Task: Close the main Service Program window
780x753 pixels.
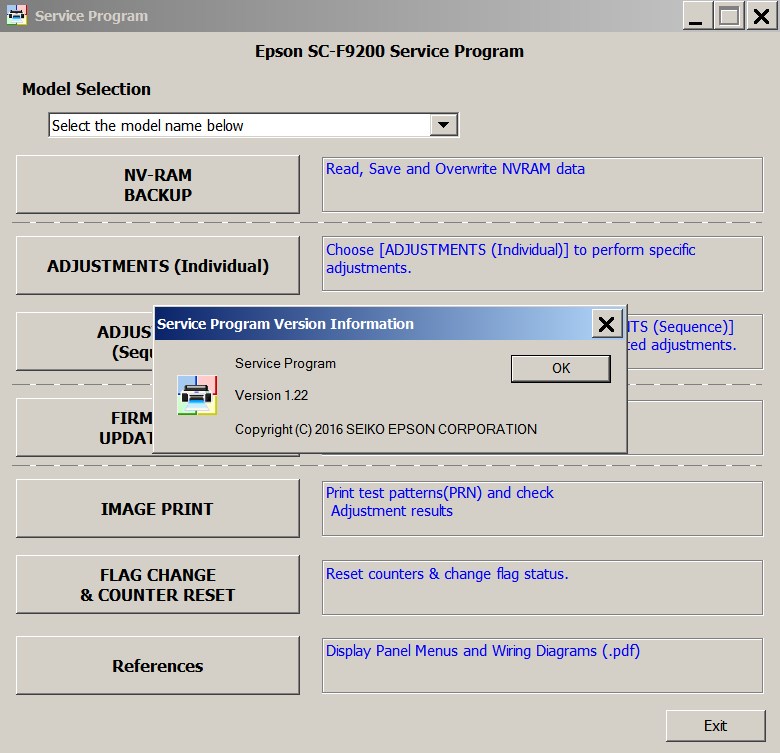Action: pyautogui.click(x=762, y=16)
